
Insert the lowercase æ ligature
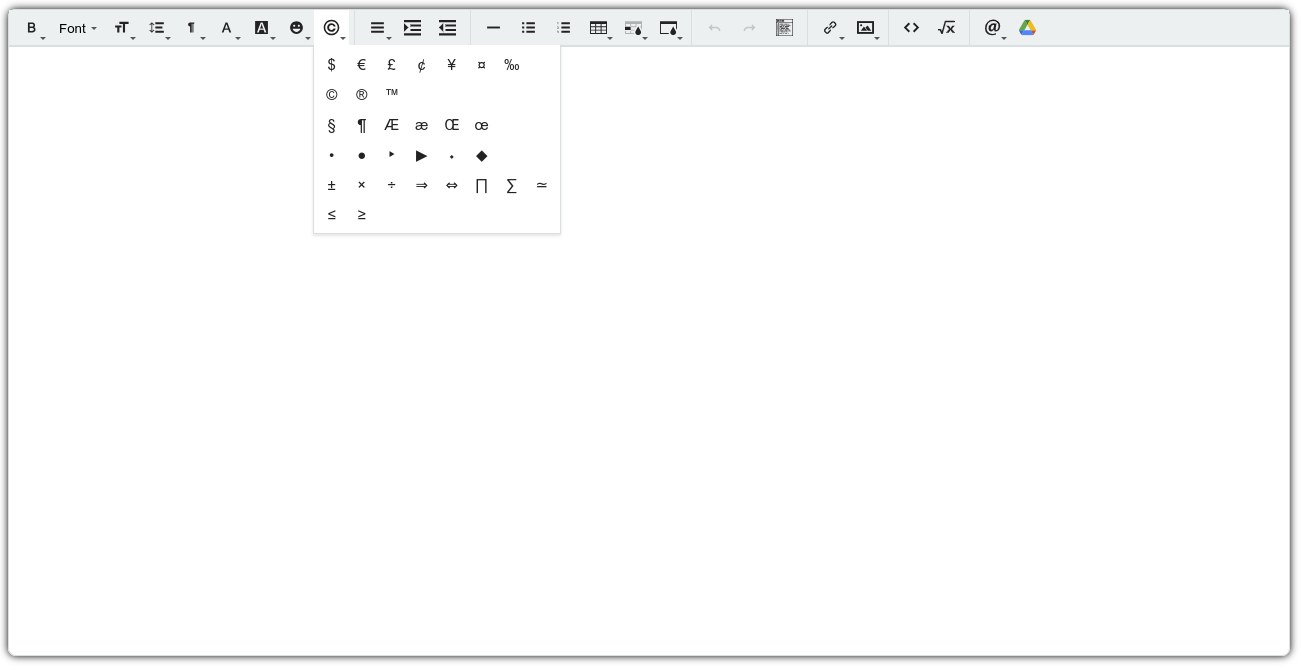(422, 125)
